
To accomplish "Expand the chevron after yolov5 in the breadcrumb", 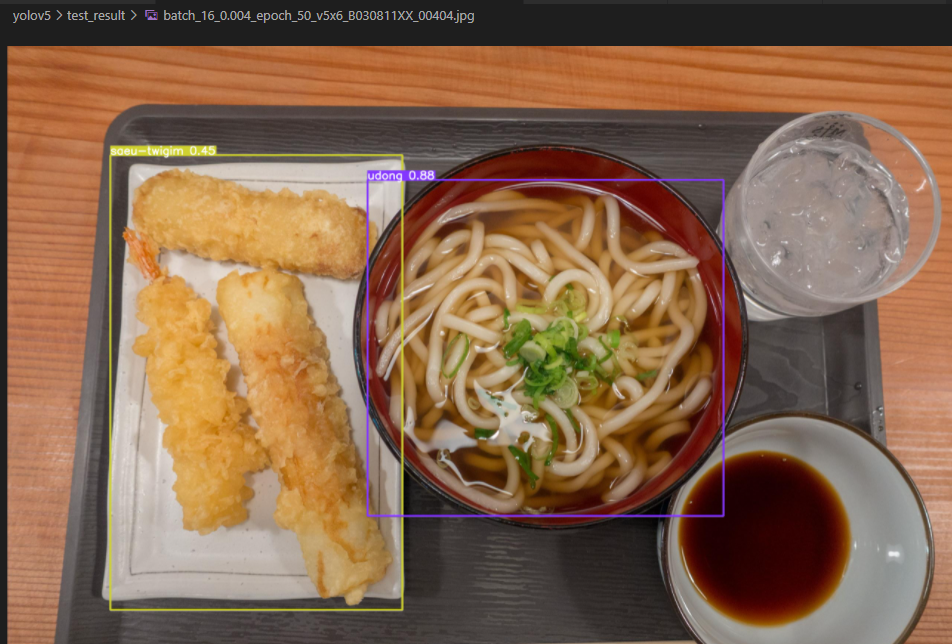I will point(59,16).
